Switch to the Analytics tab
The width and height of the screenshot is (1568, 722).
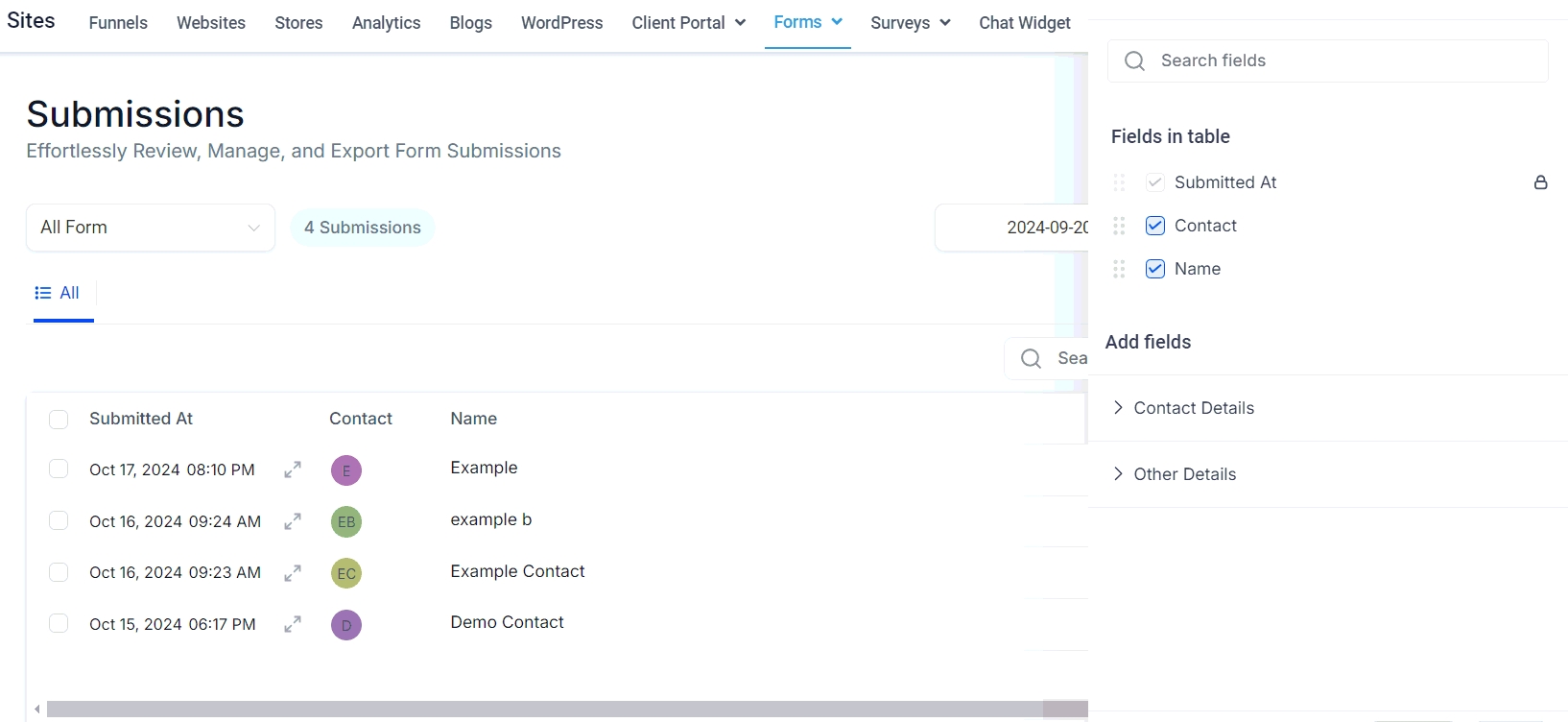386,23
